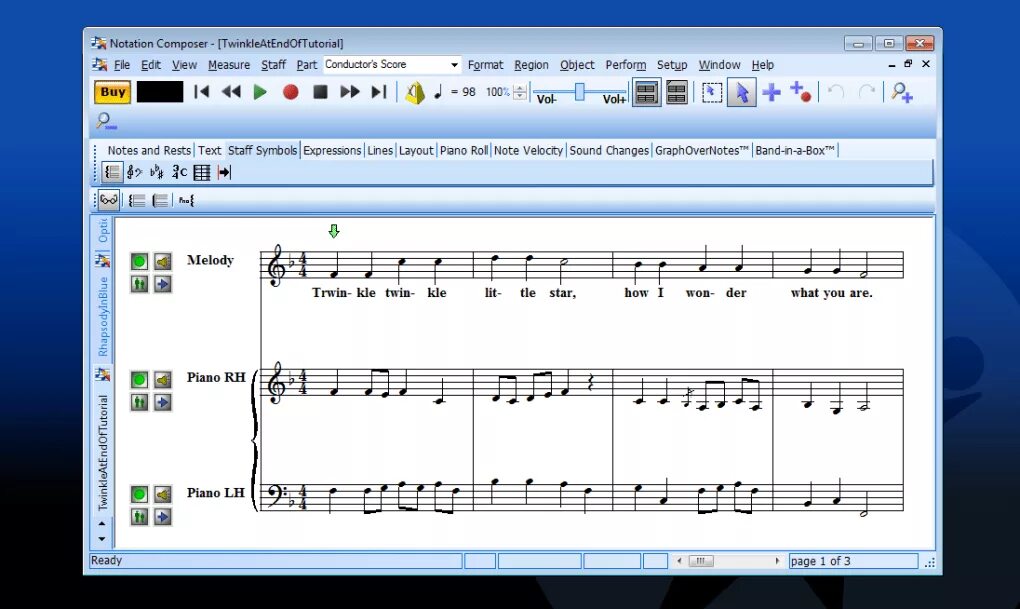Click green playback position arrow above Melody
The height and width of the screenshot is (609, 1020).
click(334, 231)
